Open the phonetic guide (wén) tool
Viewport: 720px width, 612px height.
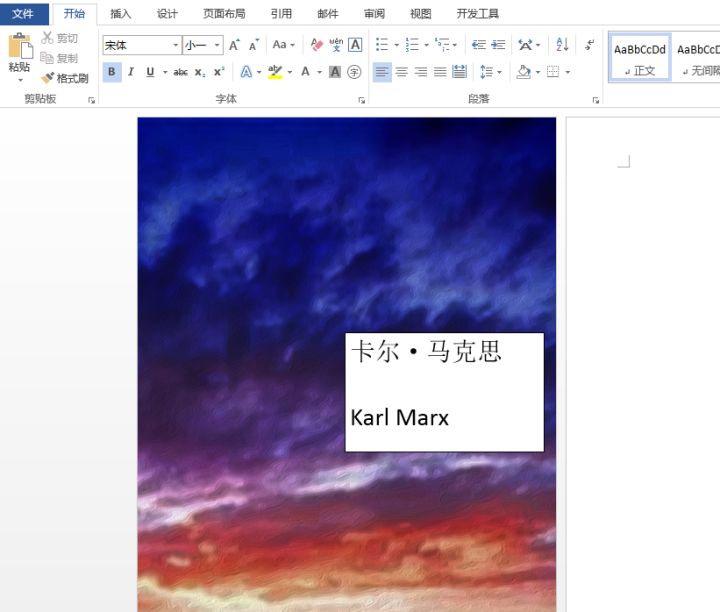336,45
